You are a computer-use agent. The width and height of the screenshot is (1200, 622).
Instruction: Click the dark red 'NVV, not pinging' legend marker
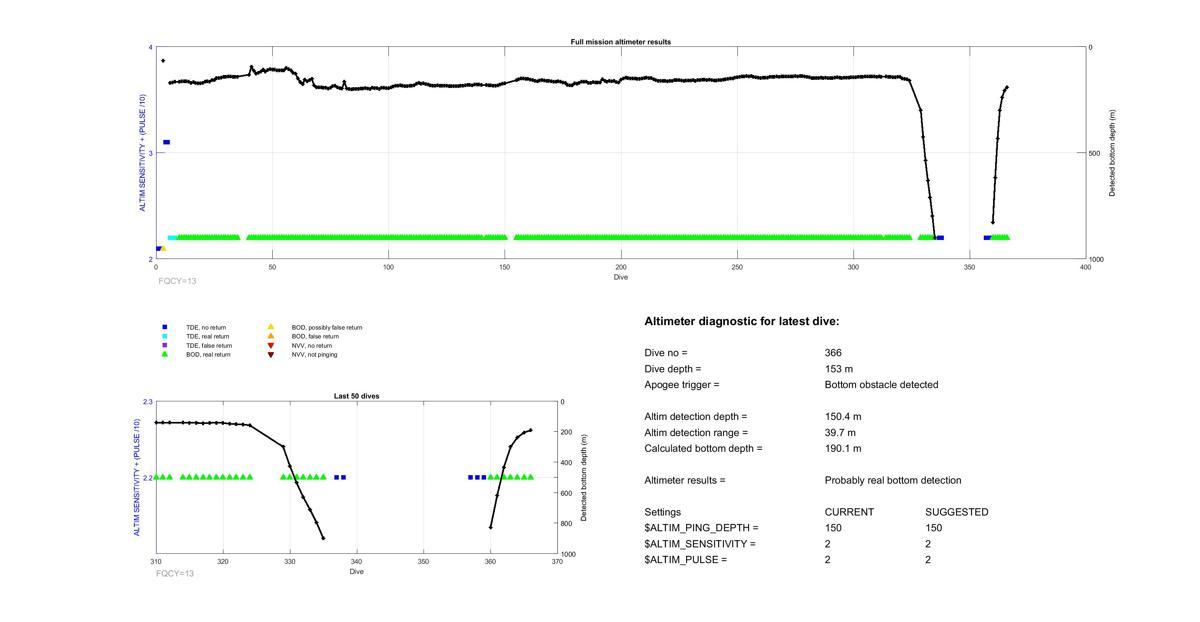pos(270,354)
